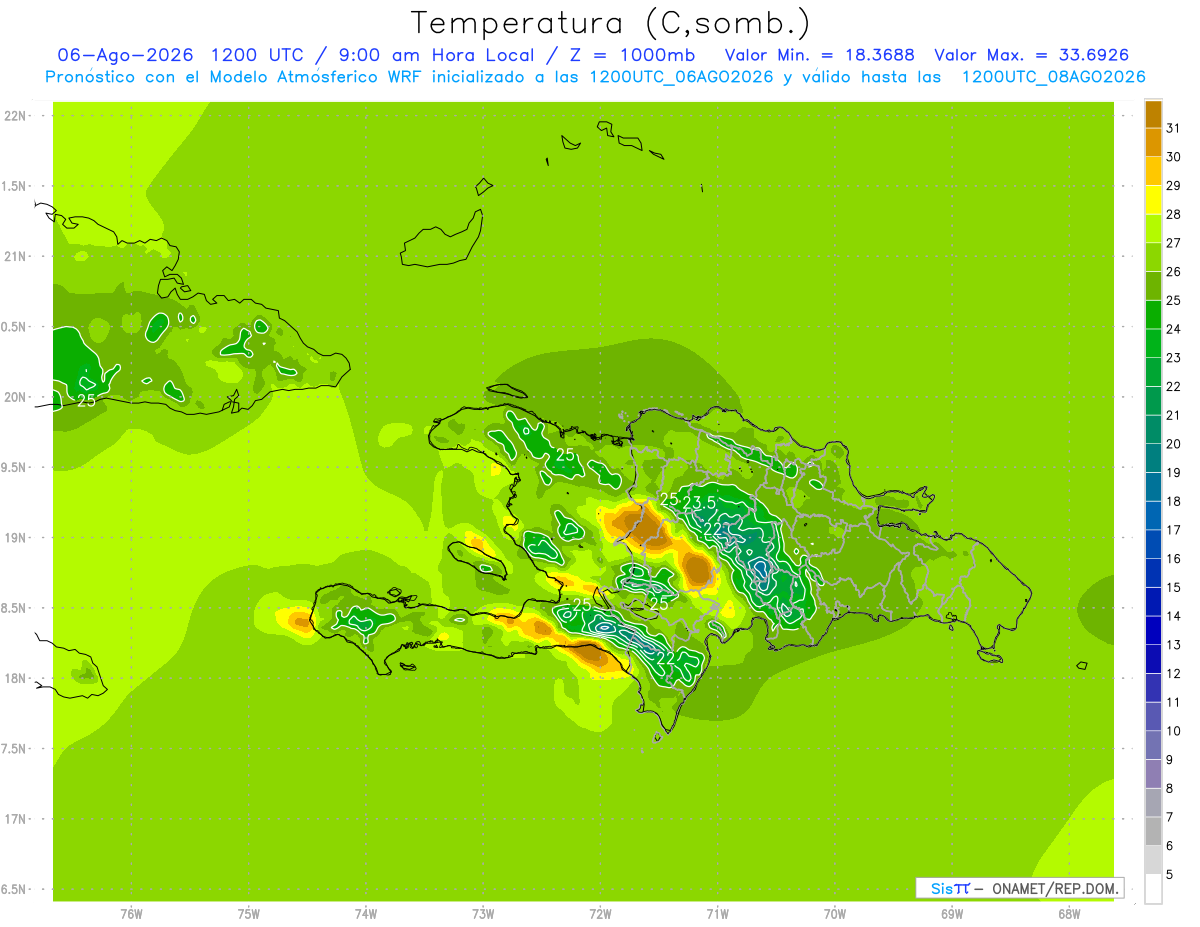Click the '71W' longitude axis label
The image size is (1200, 927).
click(x=717, y=914)
